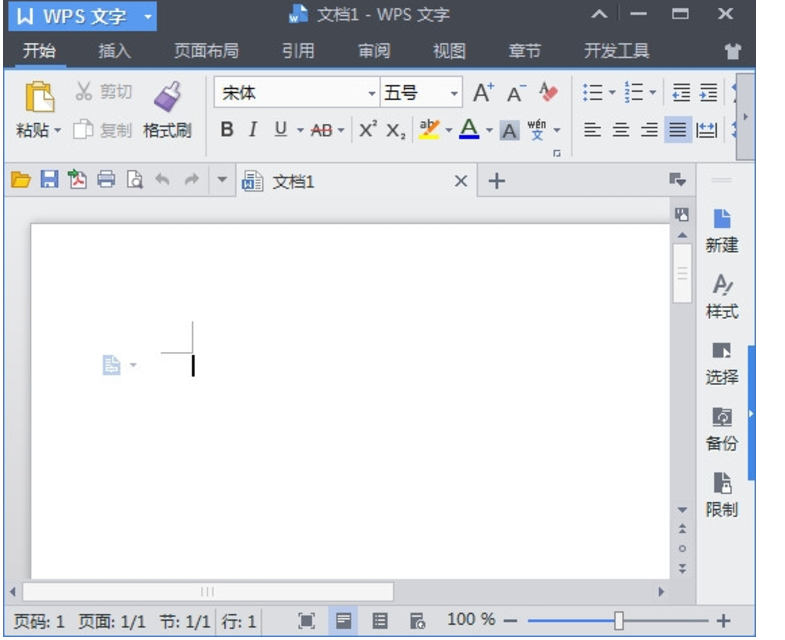Expand the font size dropdown 五号
Viewport: 785px width, 640px height.
[454, 93]
